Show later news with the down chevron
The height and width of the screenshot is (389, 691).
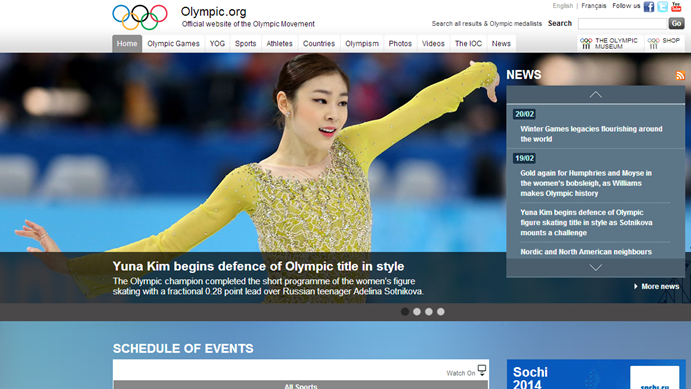click(595, 267)
